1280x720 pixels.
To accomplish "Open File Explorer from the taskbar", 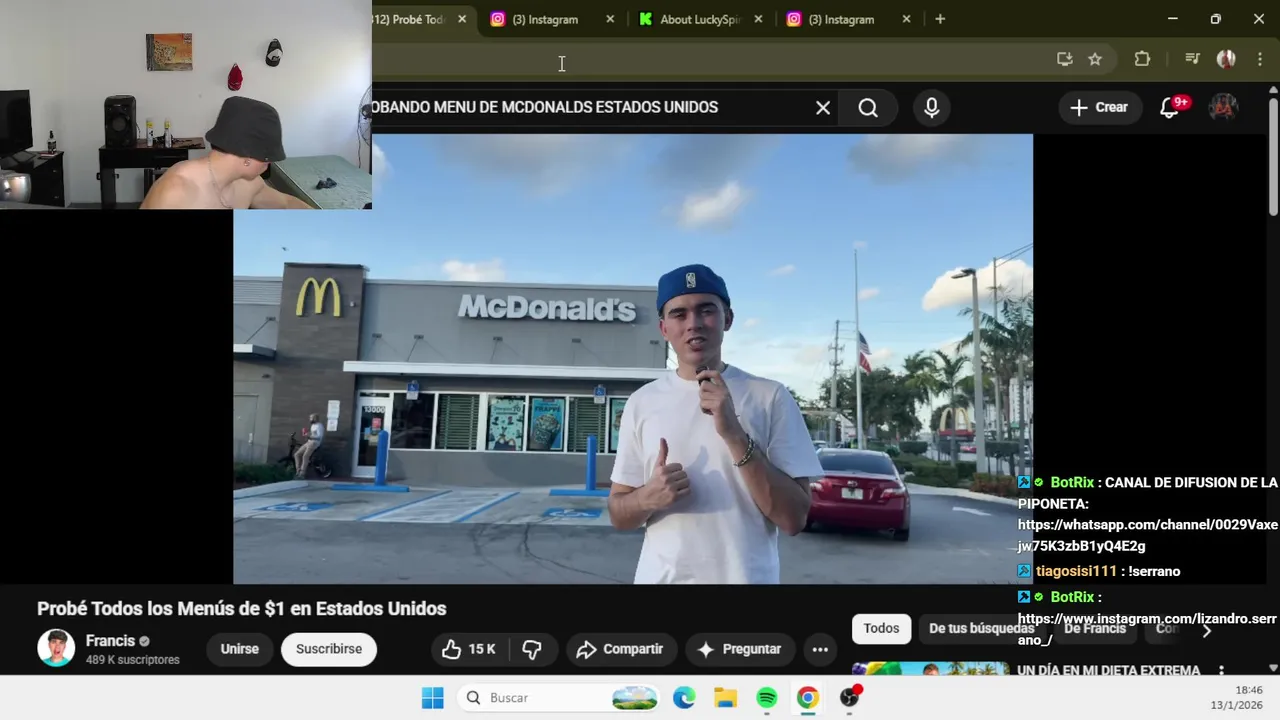I will click(x=725, y=698).
